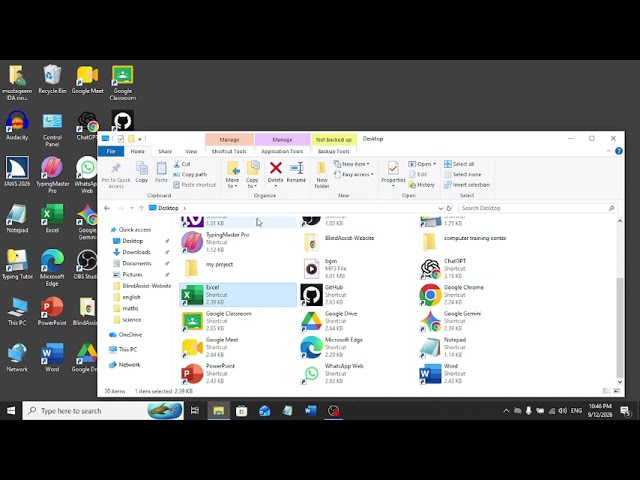Screen dimensions: 640x480
Task: Click the Audacity desktop icon
Action: [17, 126]
